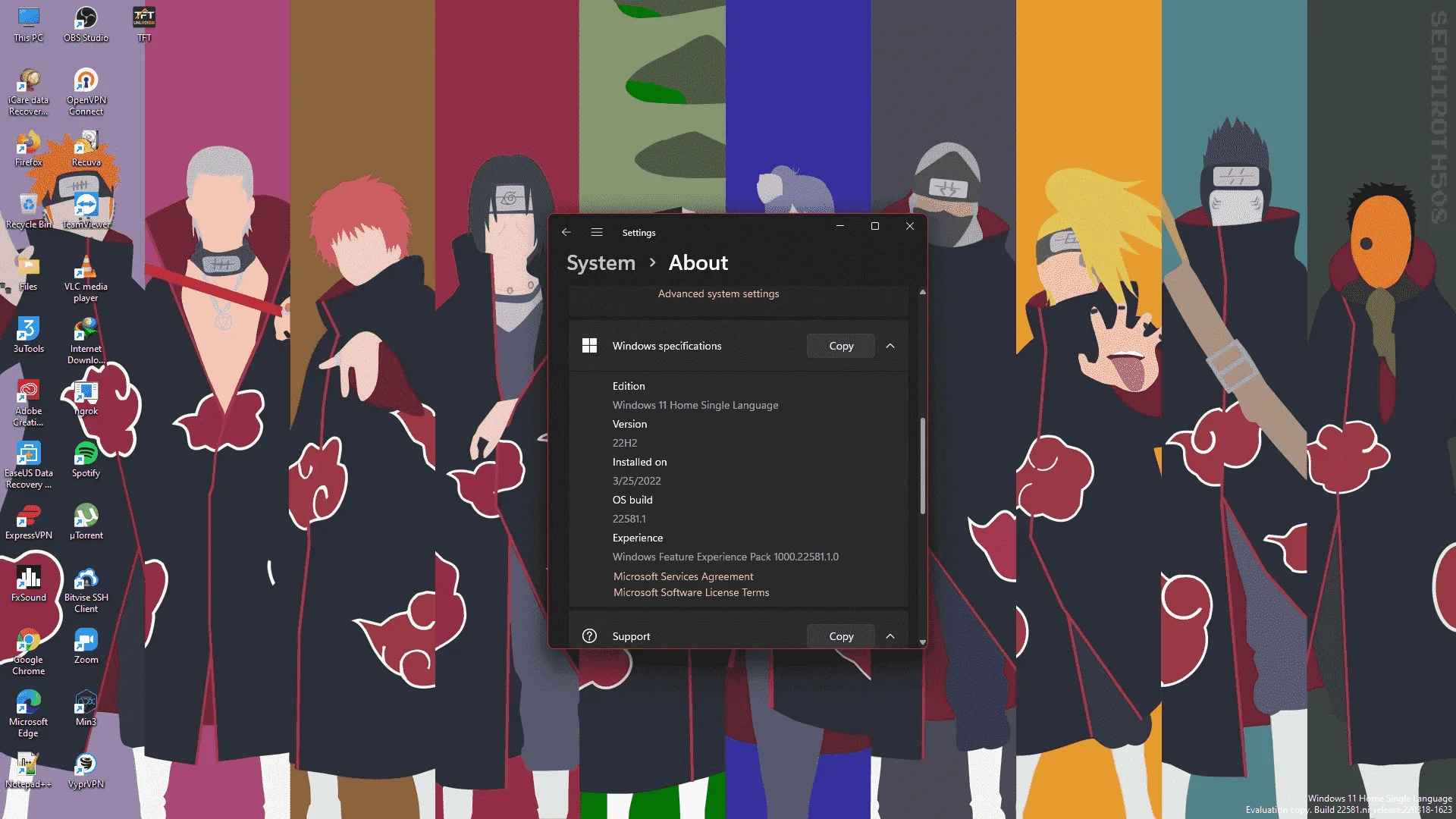
Task: Open Advanced system settings link
Action: coord(718,293)
